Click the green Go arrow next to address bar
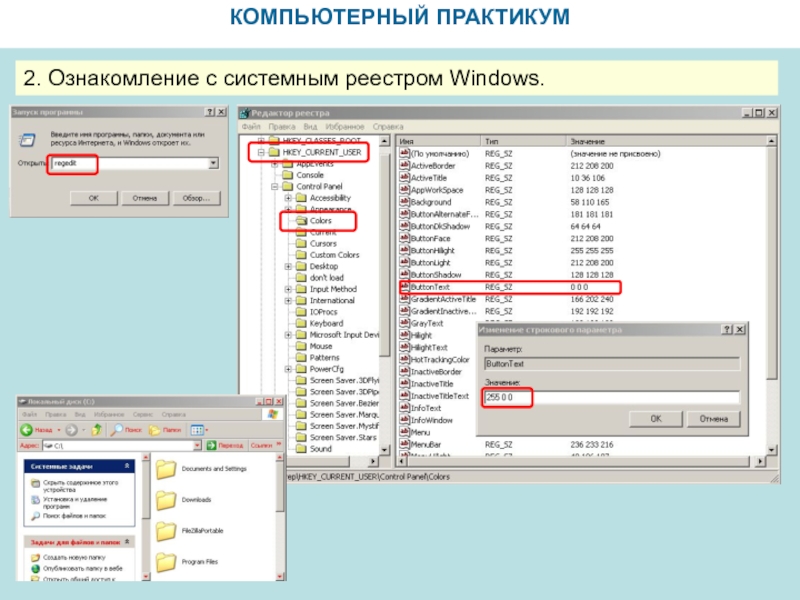The height and width of the screenshot is (600, 800). 210,445
